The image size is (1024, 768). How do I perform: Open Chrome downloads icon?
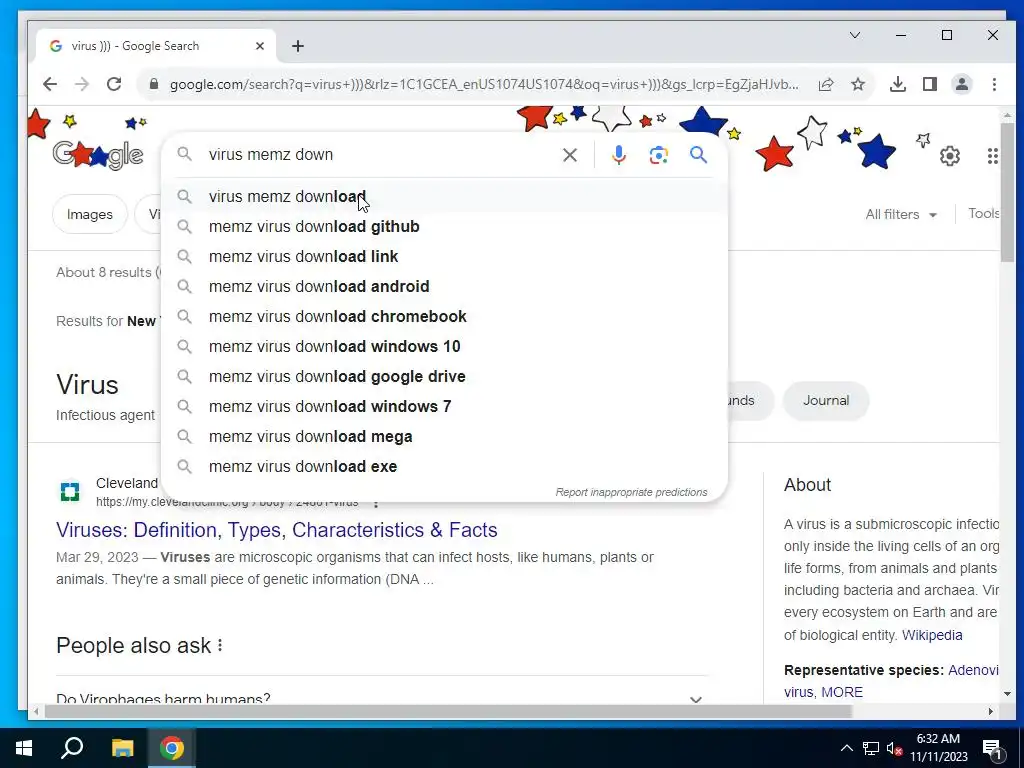point(898,84)
